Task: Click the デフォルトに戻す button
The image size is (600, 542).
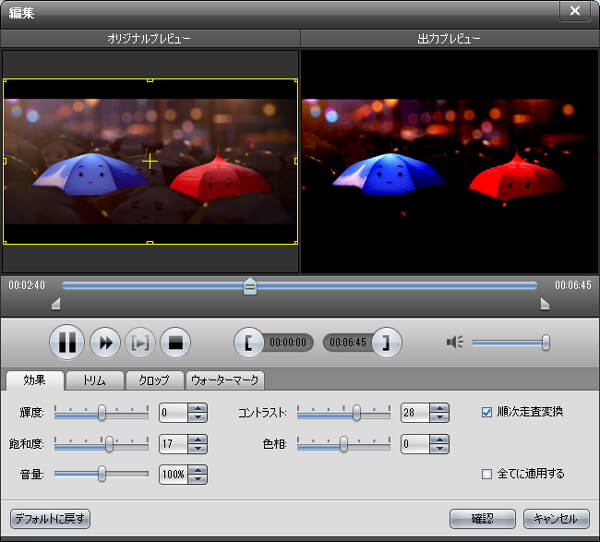Action: coord(50,519)
